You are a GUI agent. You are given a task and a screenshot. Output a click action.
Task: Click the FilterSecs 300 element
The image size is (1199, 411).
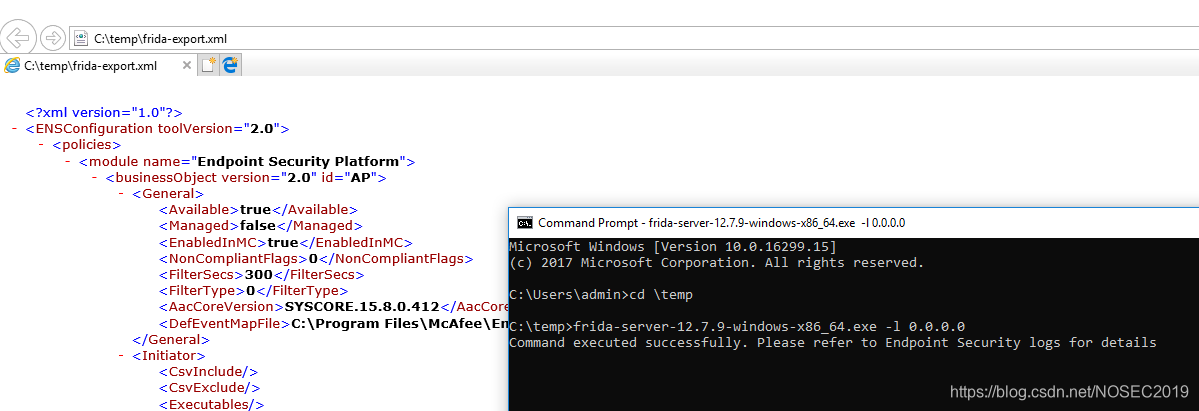262,275
